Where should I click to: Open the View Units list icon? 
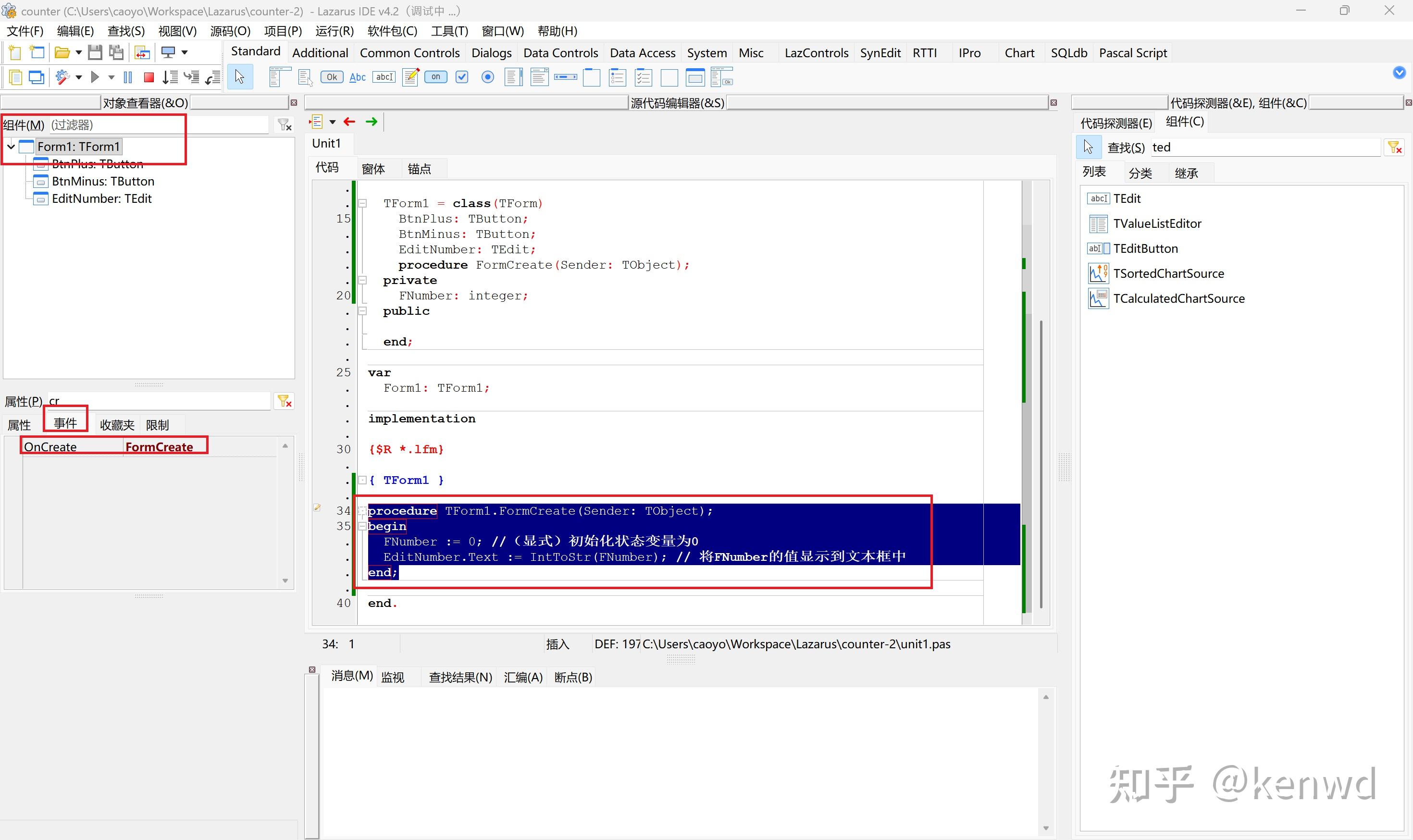point(15,77)
